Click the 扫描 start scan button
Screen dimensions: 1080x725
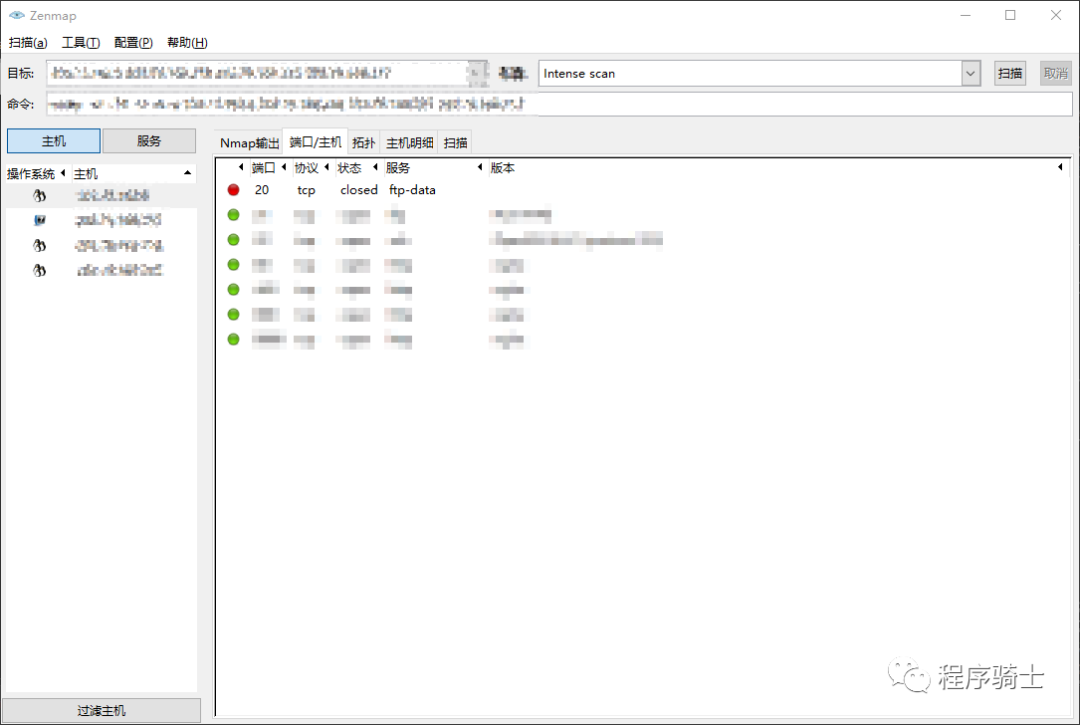pos(1010,73)
